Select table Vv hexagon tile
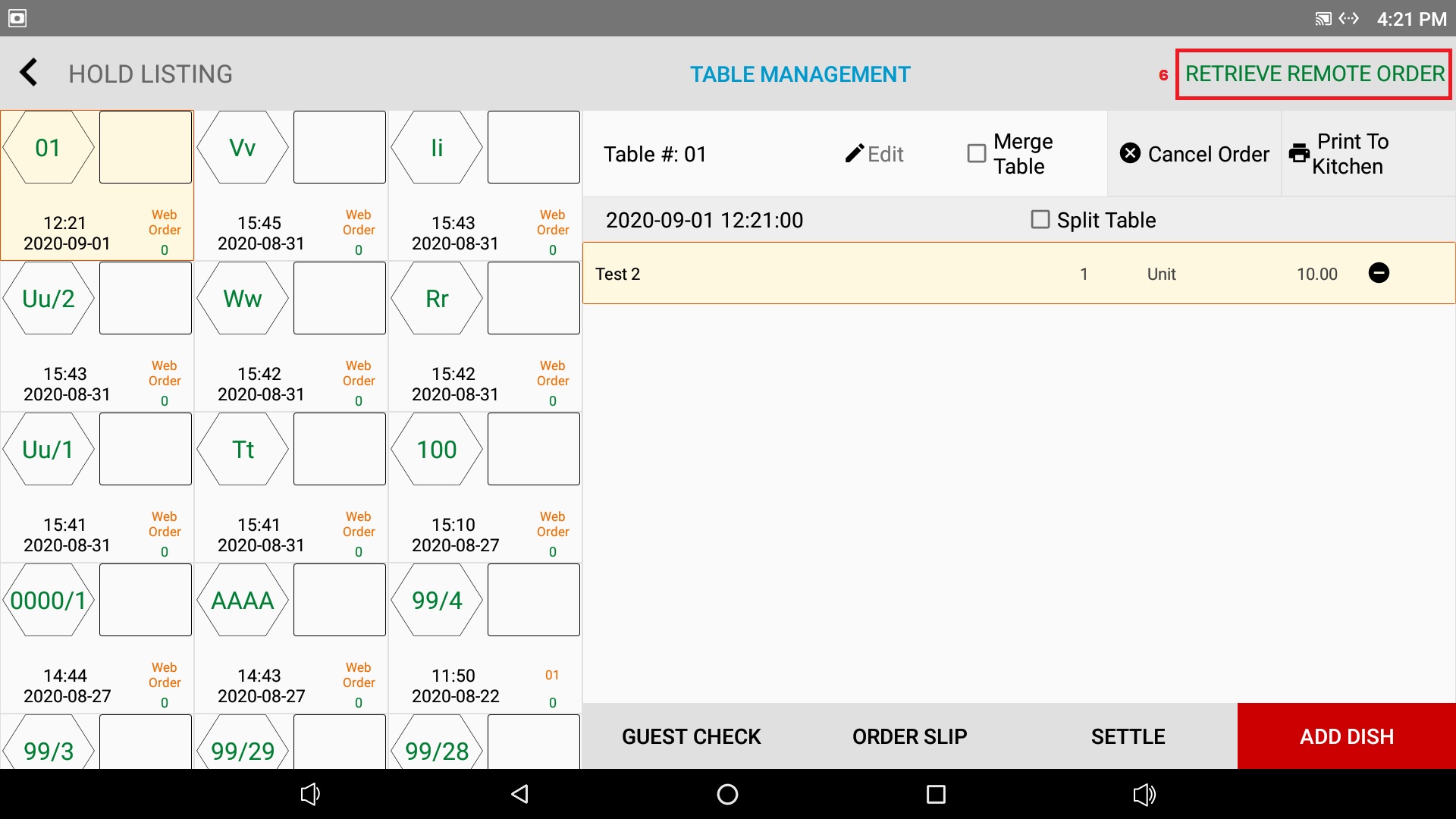The width and height of the screenshot is (1456, 819). pos(243,148)
